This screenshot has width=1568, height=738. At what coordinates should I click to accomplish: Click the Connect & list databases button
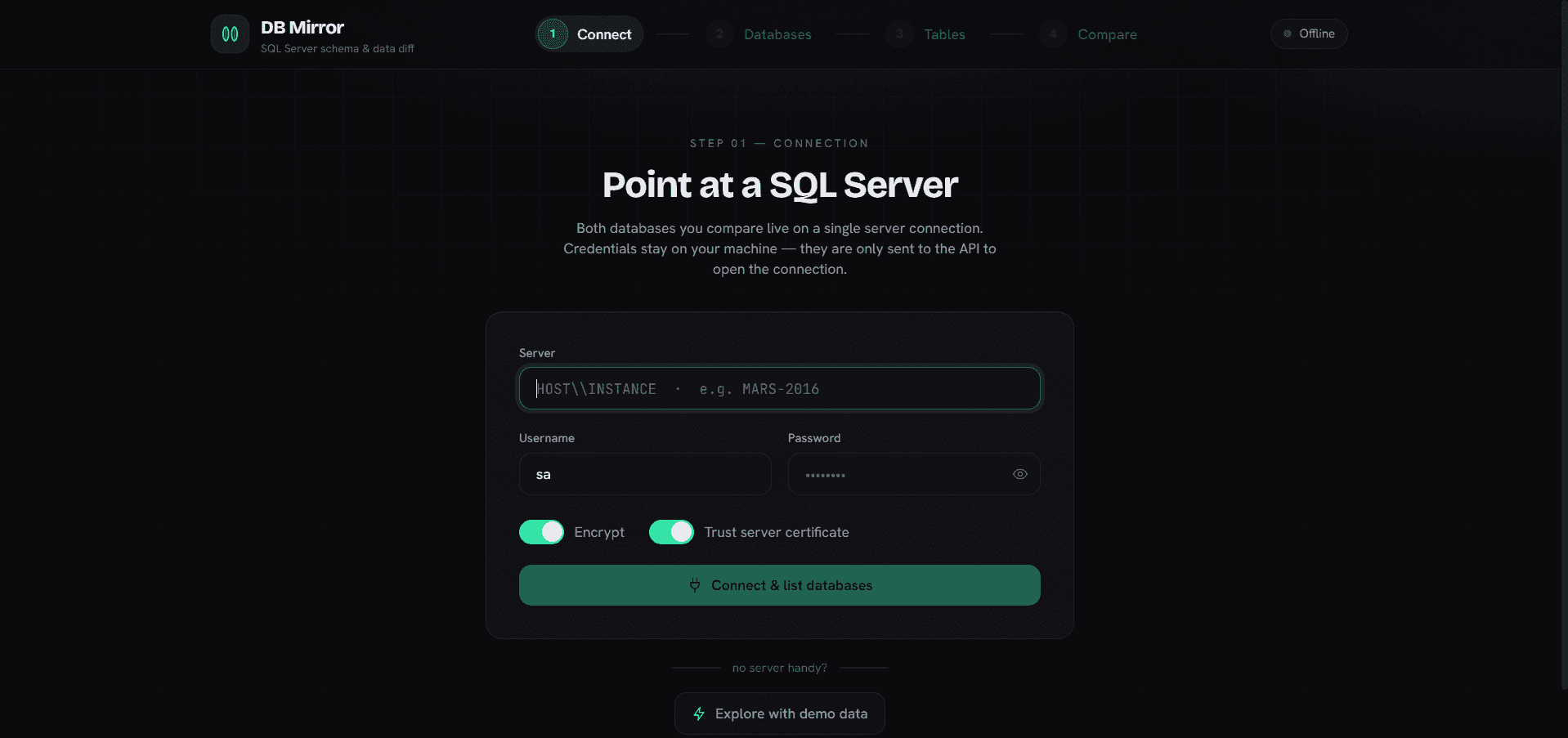pos(779,585)
